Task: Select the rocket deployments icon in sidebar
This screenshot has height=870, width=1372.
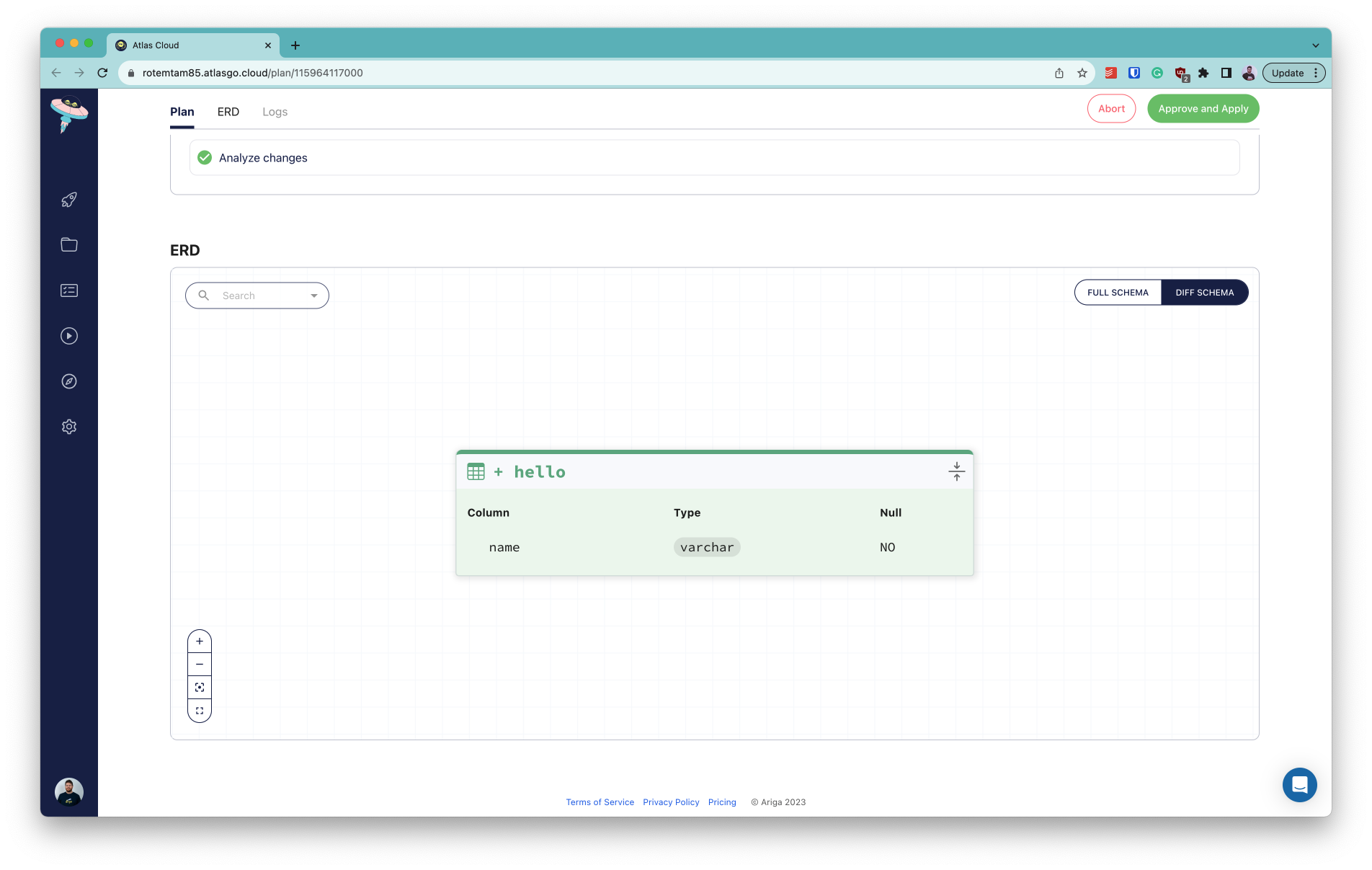Action: pos(68,200)
